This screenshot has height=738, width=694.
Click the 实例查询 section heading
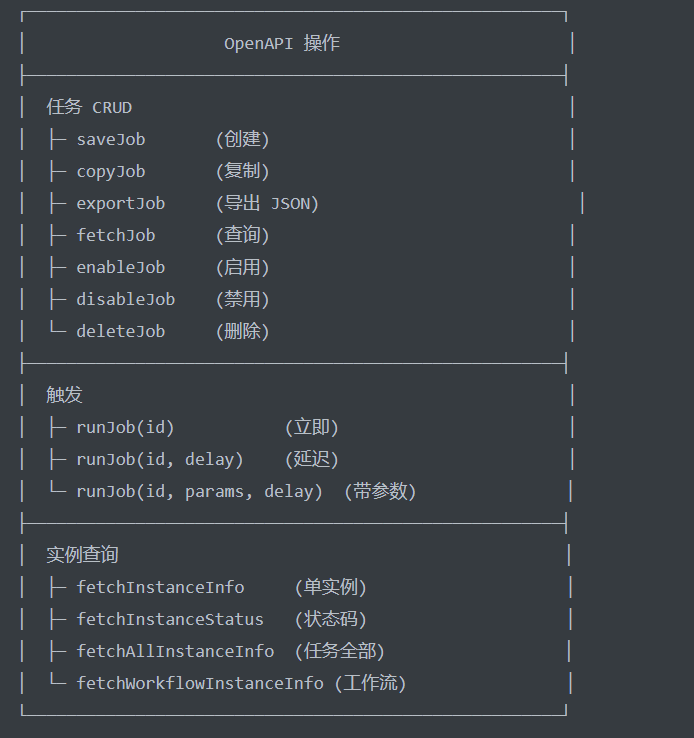(82, 555)
